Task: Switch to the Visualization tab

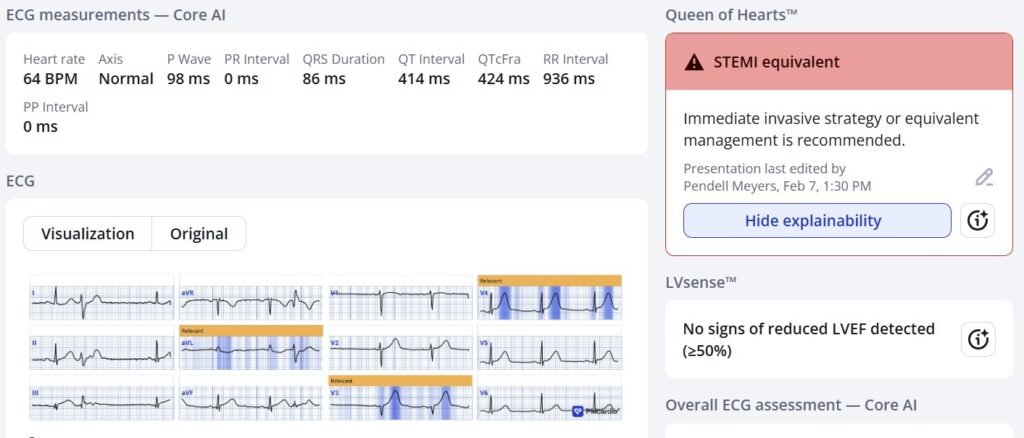Action: coord(87,234)
